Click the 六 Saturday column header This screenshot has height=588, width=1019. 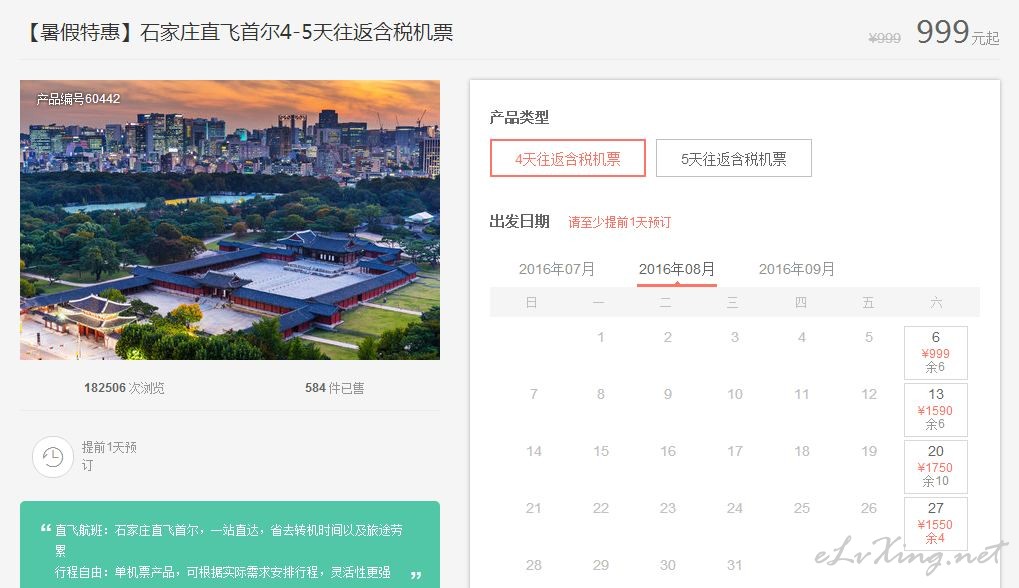[936, 302]
